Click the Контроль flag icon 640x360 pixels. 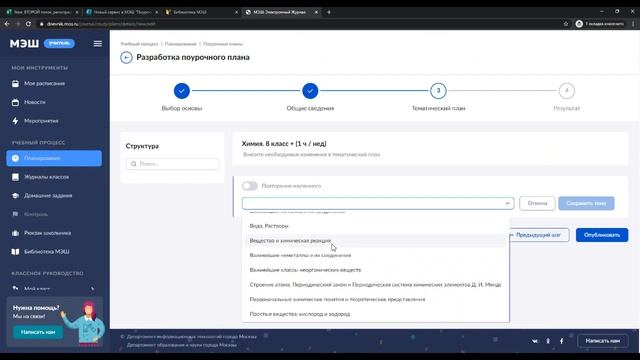15,214
